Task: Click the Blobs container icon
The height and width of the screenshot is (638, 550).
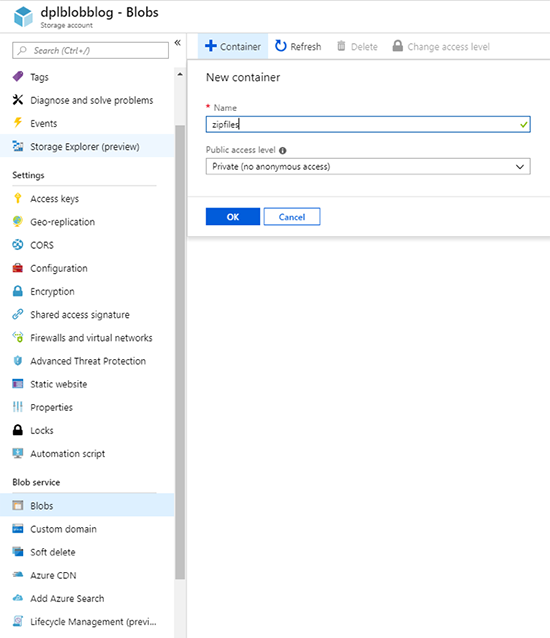Action: click(x=18, y=505)
